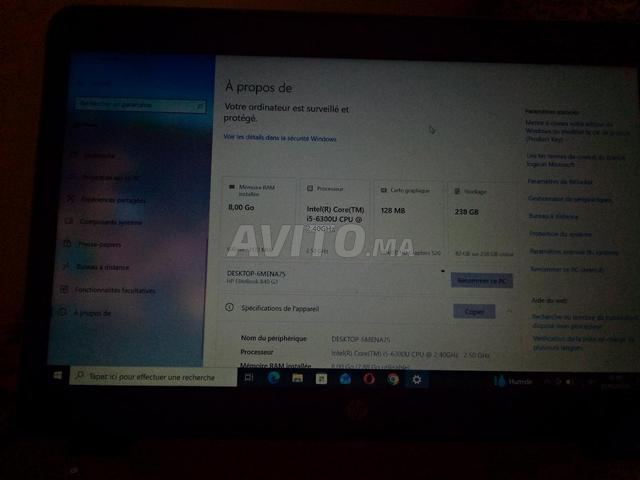Open Bureau à distance related link

pos(553,216)
